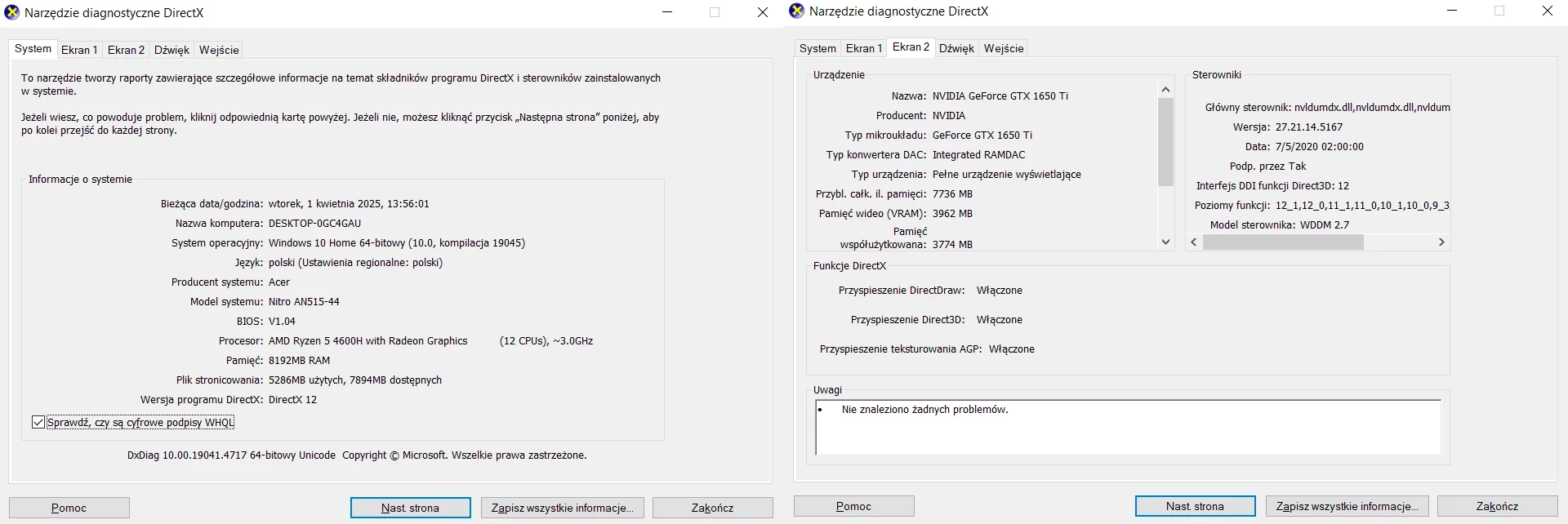Click shared memory value '3774 MB'

(952, 244)
